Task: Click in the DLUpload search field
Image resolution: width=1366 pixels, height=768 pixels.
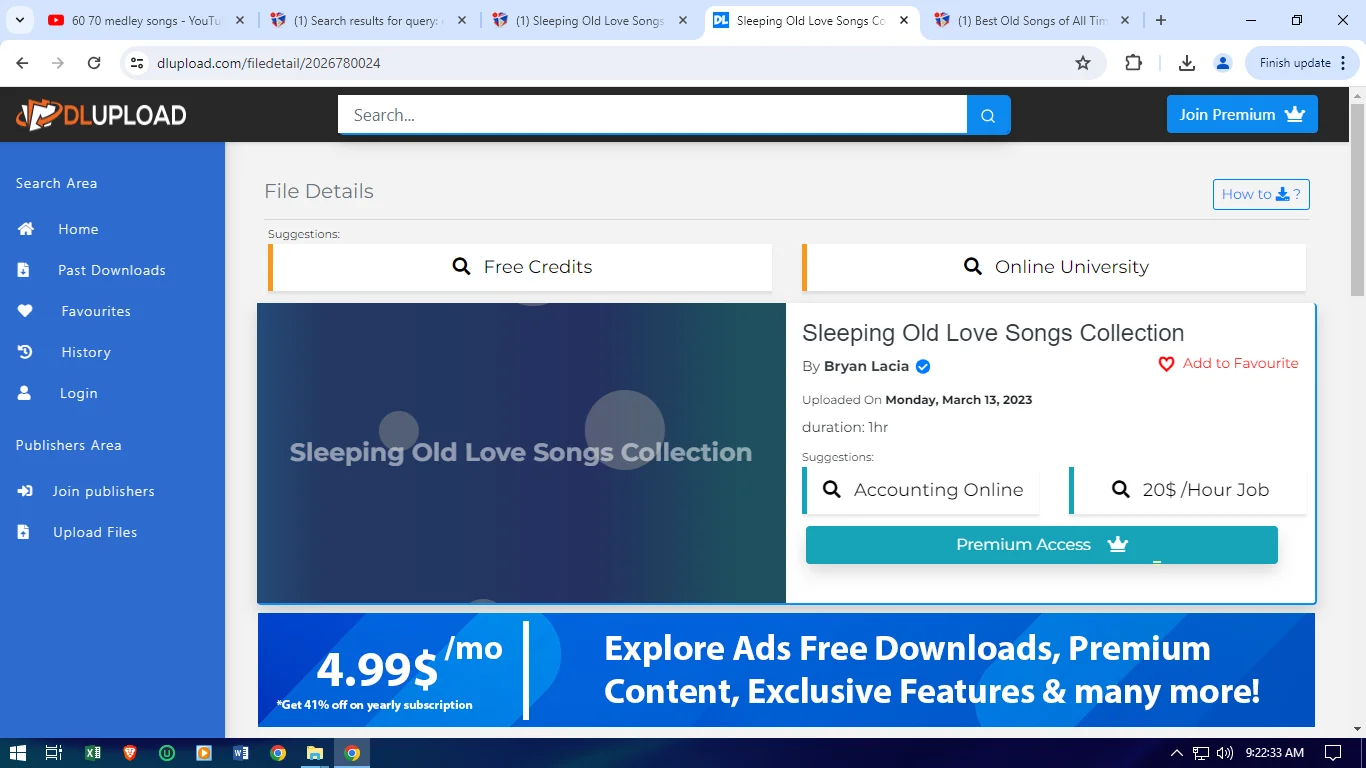Action: tap(652, 115)
